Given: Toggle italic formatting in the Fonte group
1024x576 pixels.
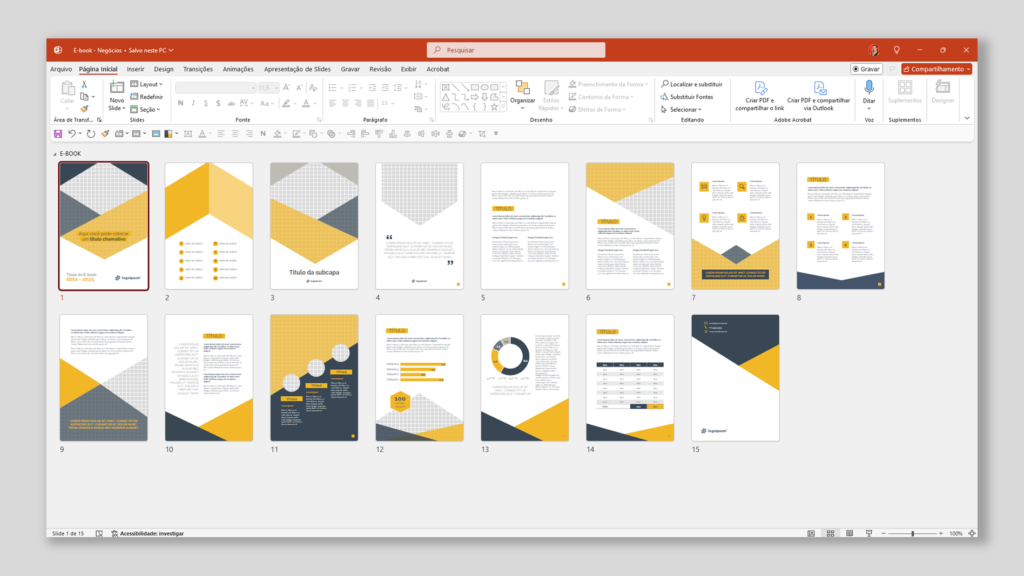Looking at the screenshot, I should pyautogui.click(x=192, y=103).
